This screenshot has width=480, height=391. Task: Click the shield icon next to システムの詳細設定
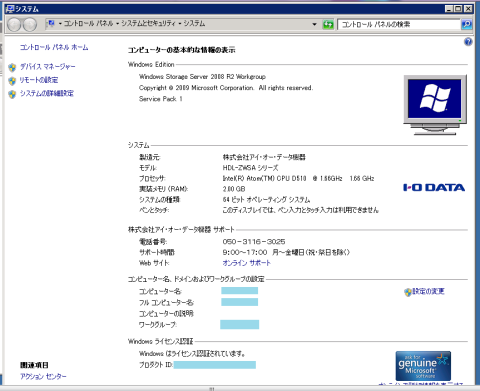[x=12, y=94]
